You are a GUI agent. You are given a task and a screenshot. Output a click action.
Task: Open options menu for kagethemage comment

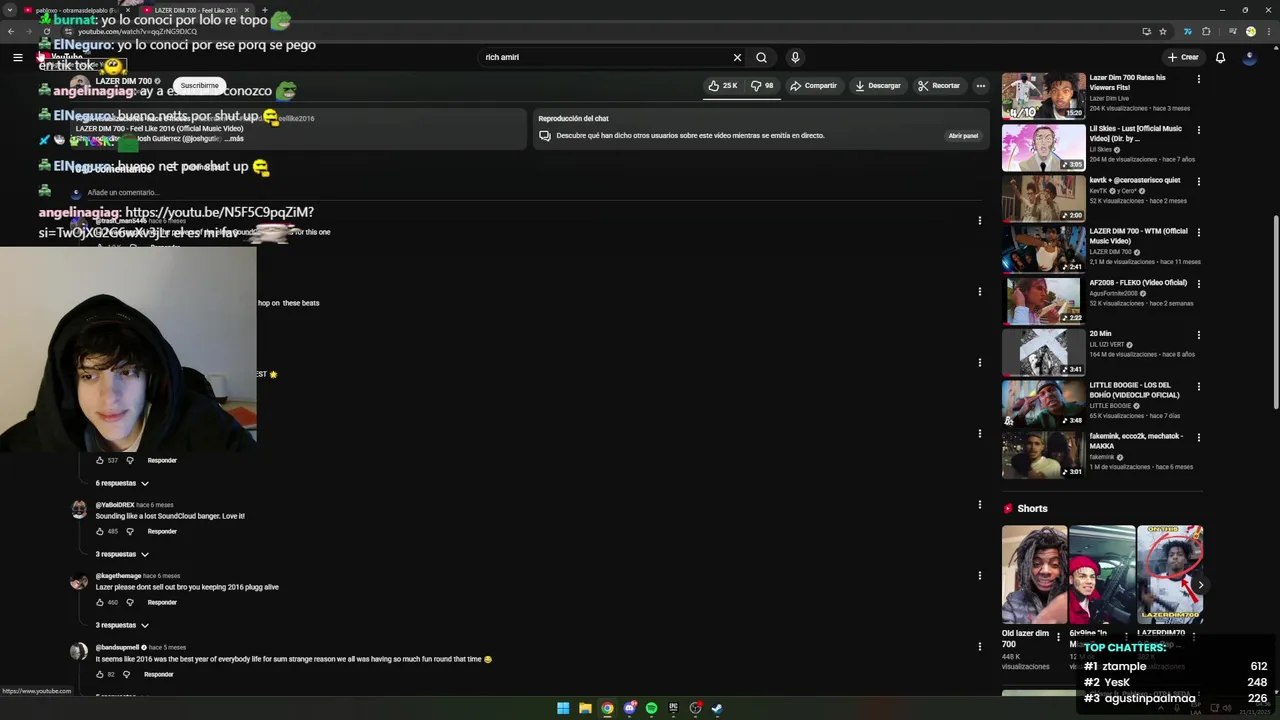(x=979, y=576)
